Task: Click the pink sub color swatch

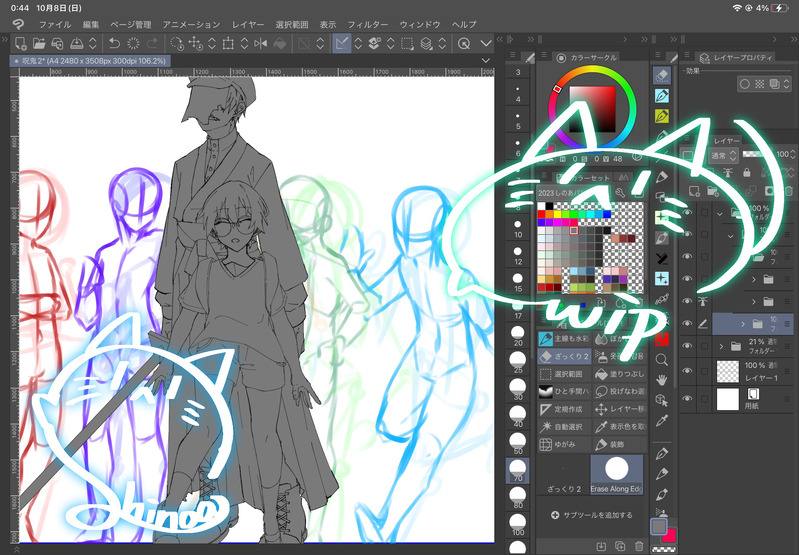Action: [669, 535]
